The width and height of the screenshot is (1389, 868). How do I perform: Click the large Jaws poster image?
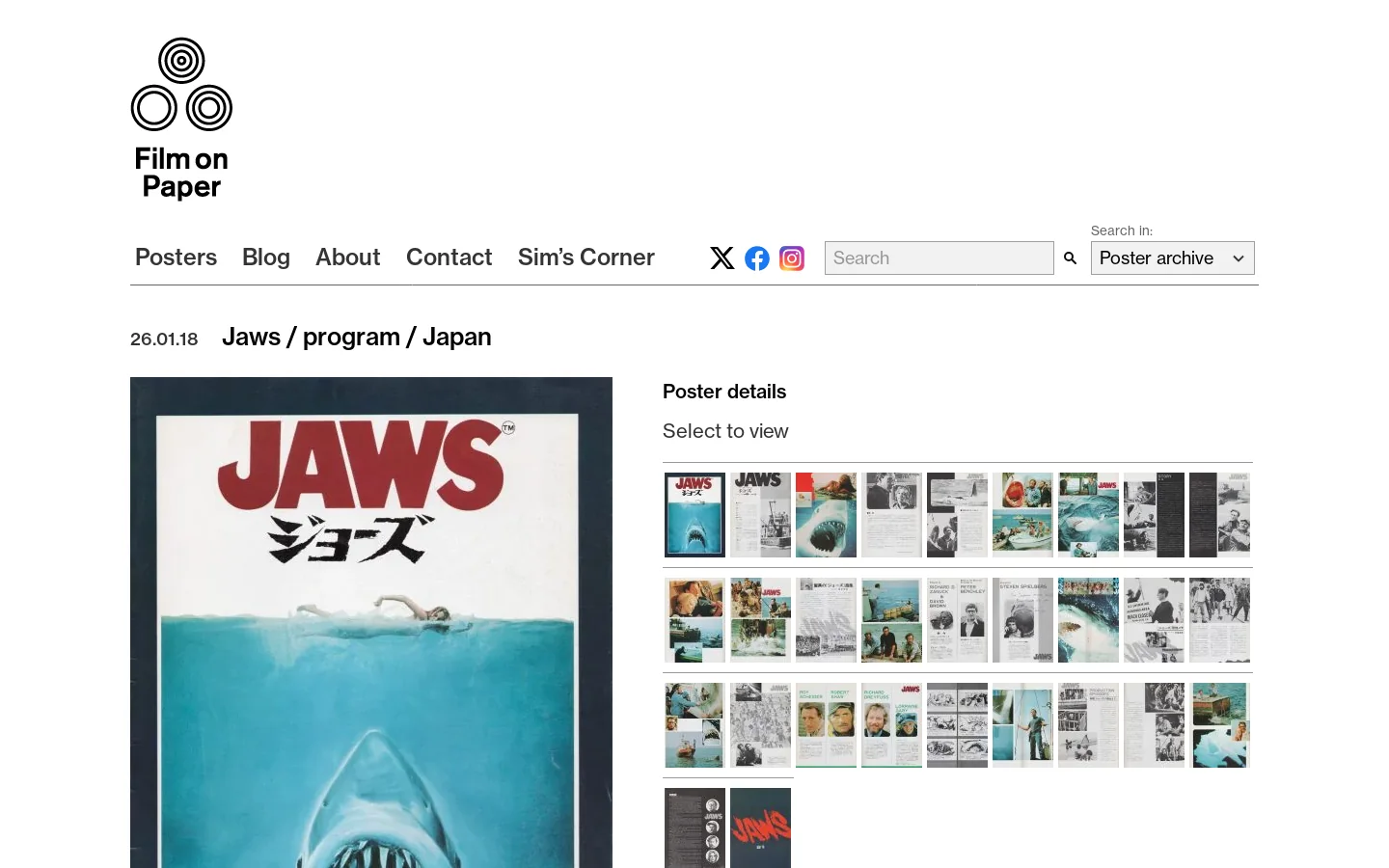click(x=371, y=622)
